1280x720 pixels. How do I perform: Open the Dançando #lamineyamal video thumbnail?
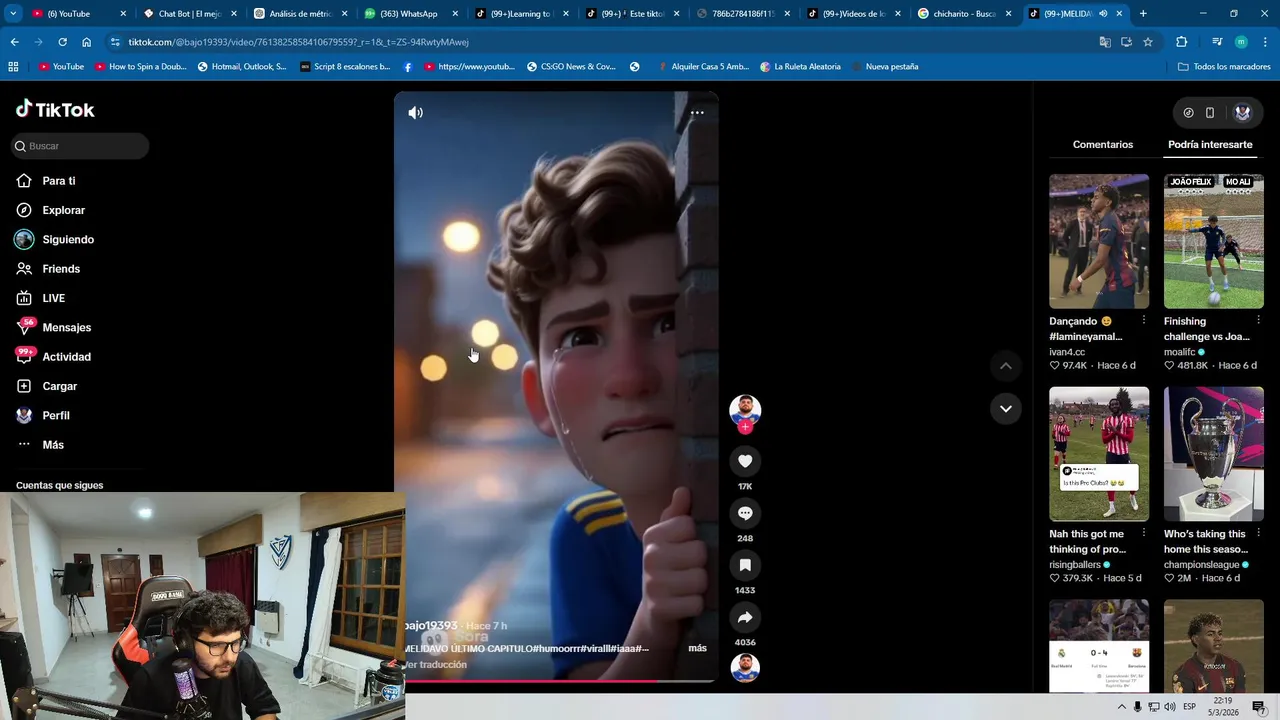[x=1099, y=241]
